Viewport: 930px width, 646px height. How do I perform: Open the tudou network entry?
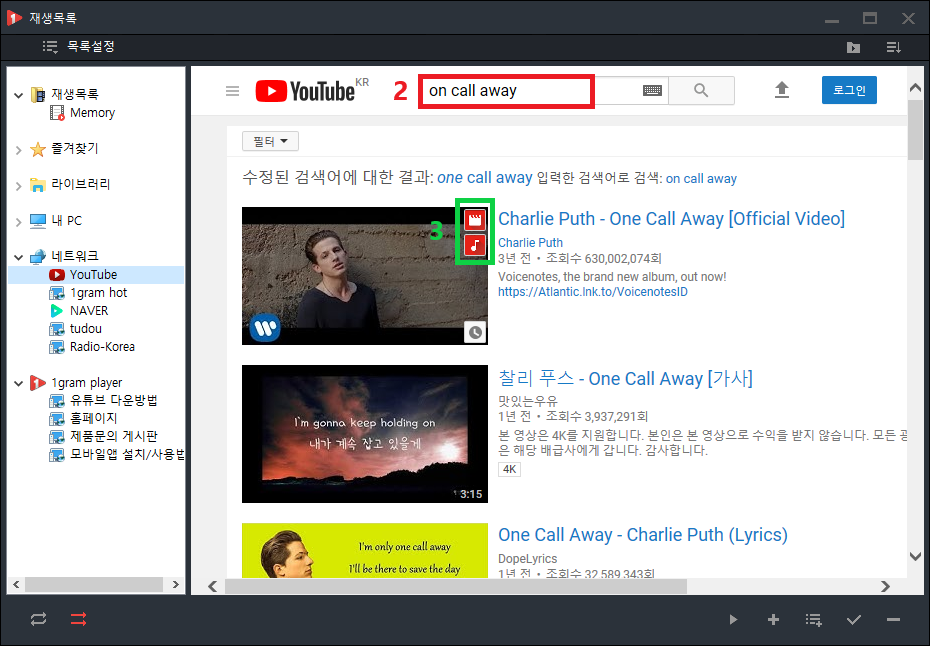point(75,329)
